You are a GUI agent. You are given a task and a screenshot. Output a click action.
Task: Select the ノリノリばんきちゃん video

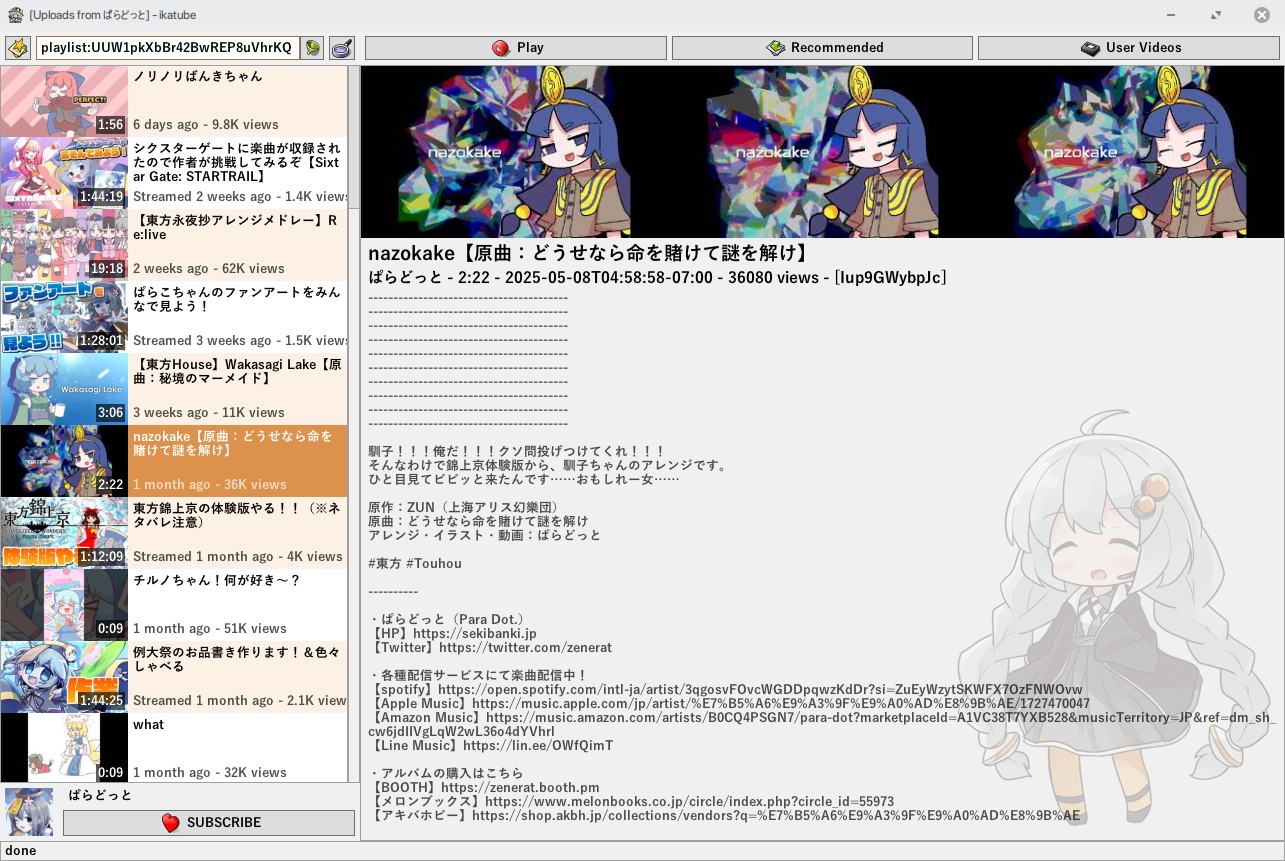174,101
